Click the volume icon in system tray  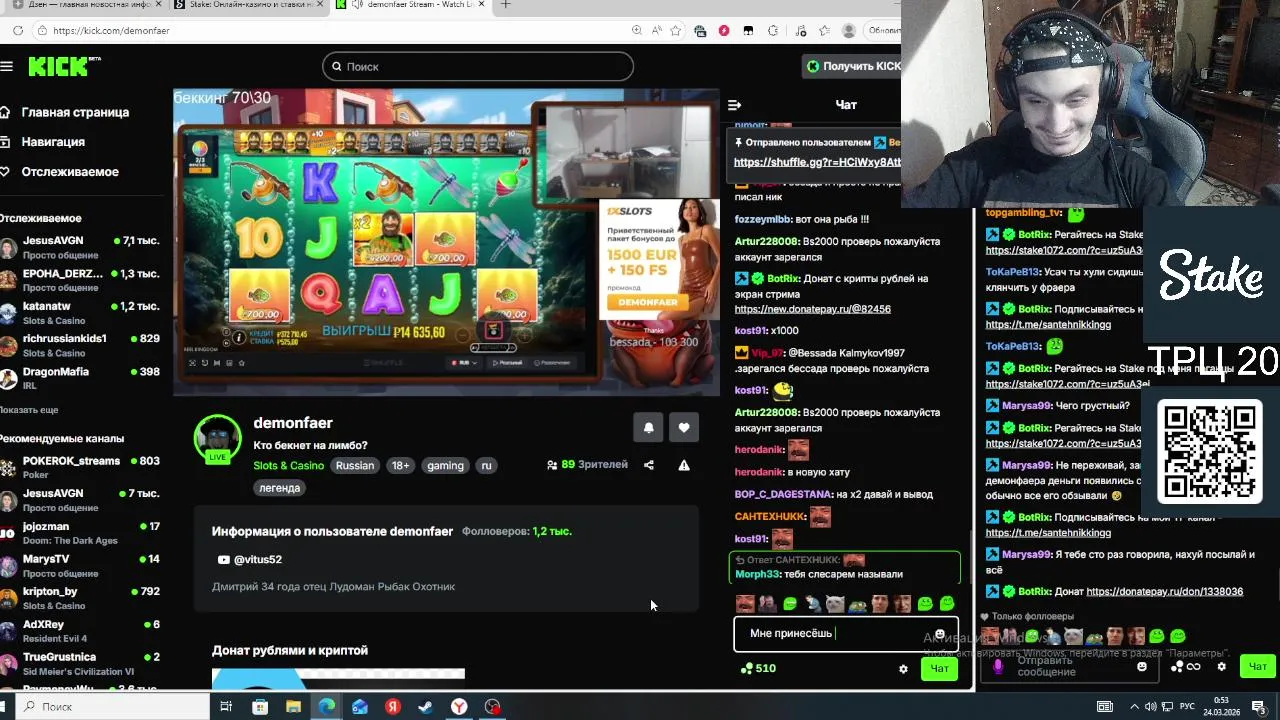coord(1150,707)
